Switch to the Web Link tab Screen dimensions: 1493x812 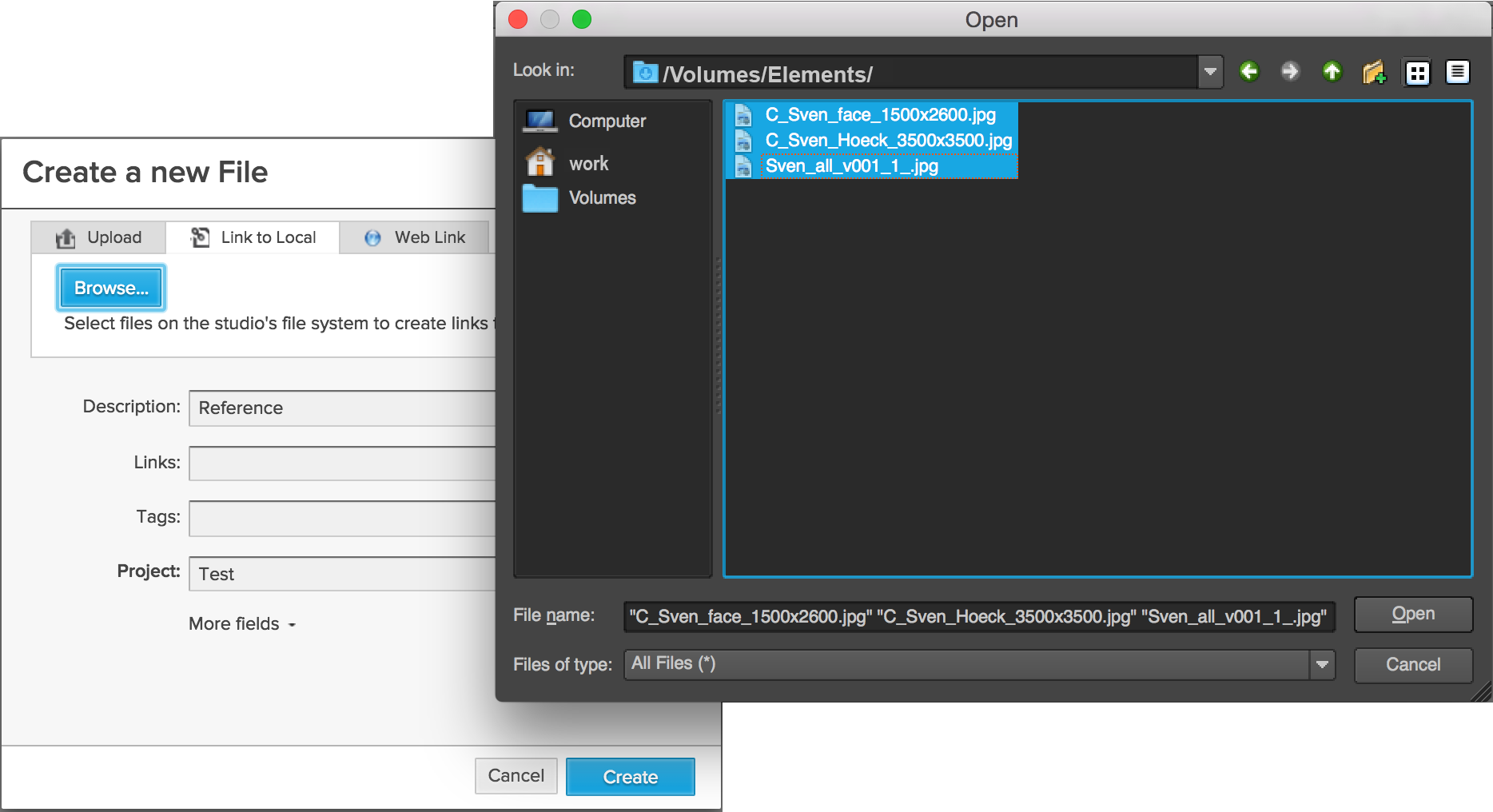click(414, 237)
